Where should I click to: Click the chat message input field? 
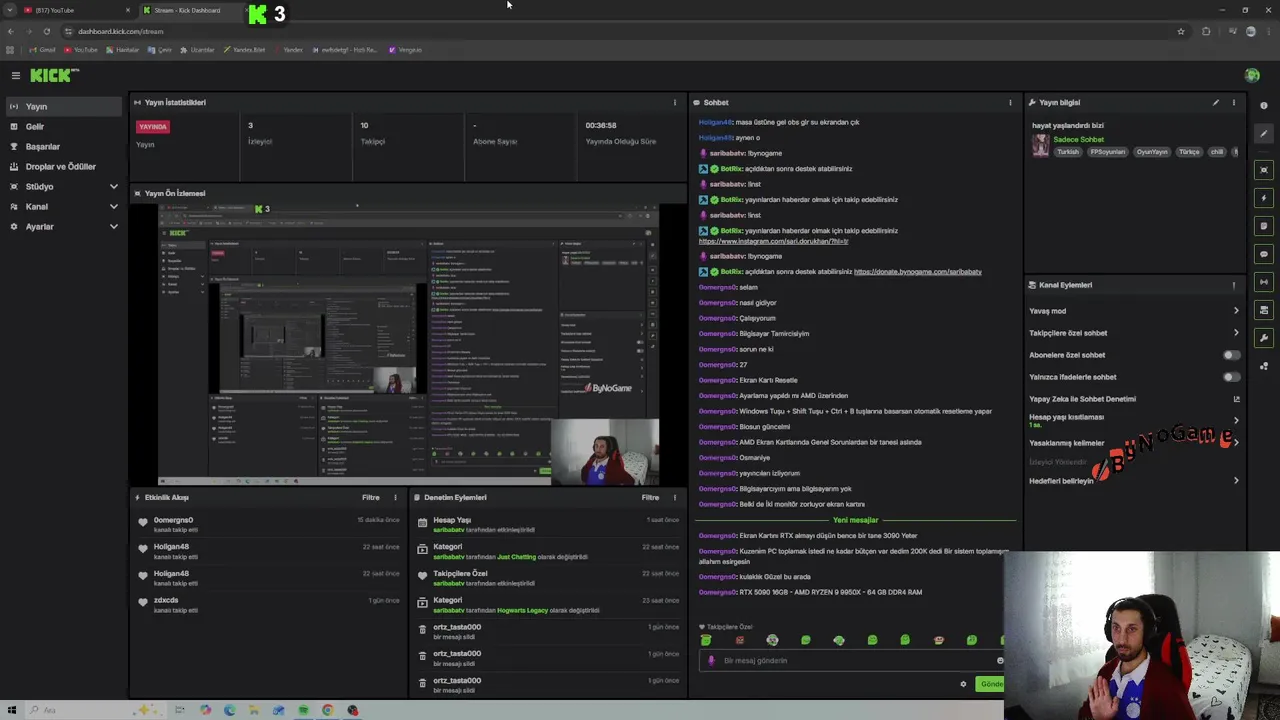(850, 660)
